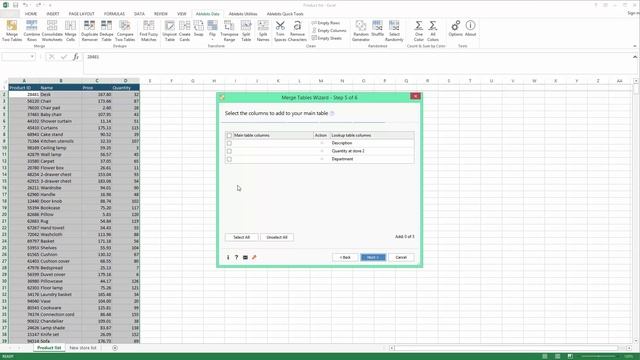Click the Dedupe Table icon
The width and height of the screenshot is (640, 360).
(107, 31)
